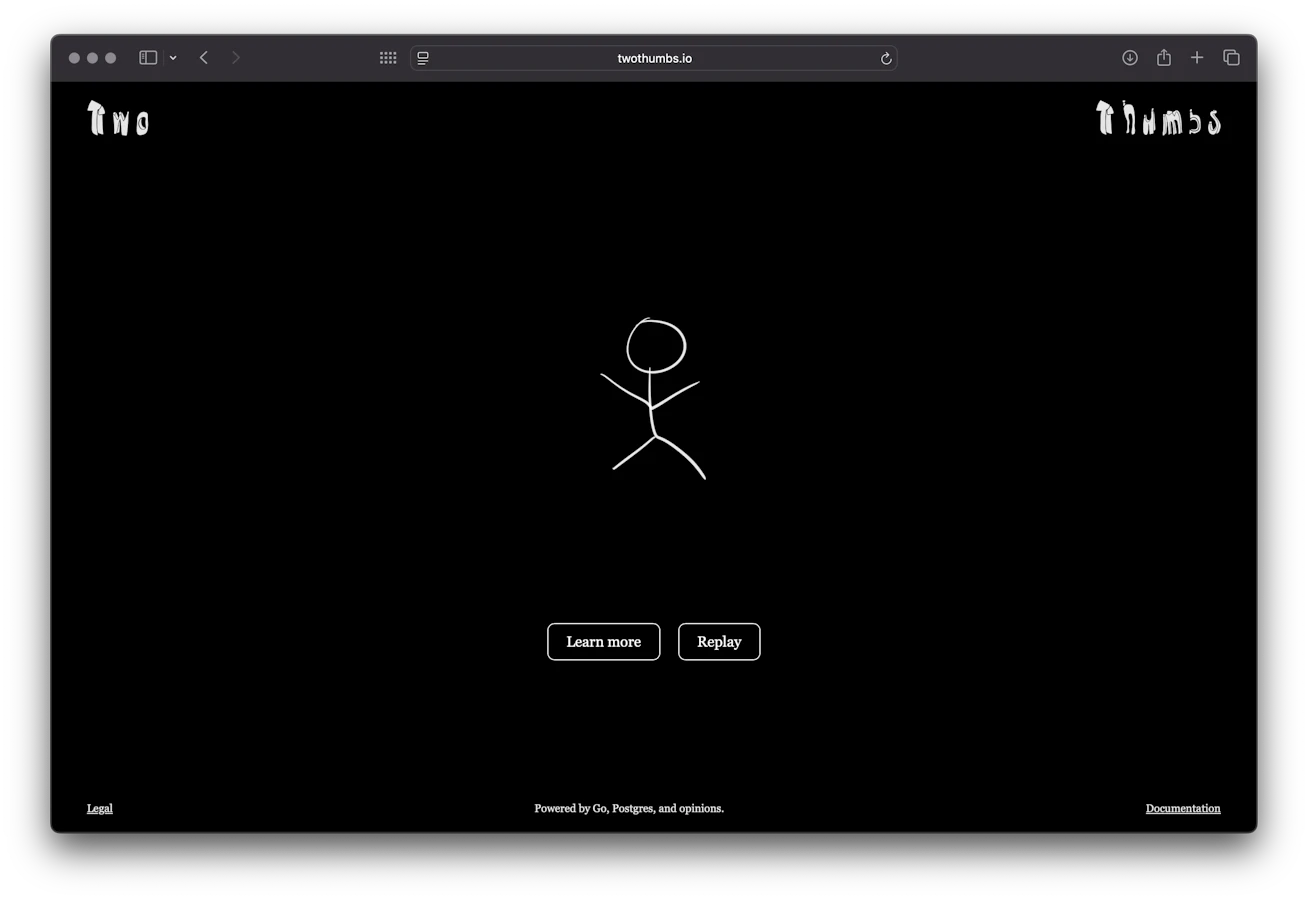Image resolution: width=1308 pixels, height=900 pixels.
Task: Open the page menu icon in address bar
Action: click(x=423, y=58)
